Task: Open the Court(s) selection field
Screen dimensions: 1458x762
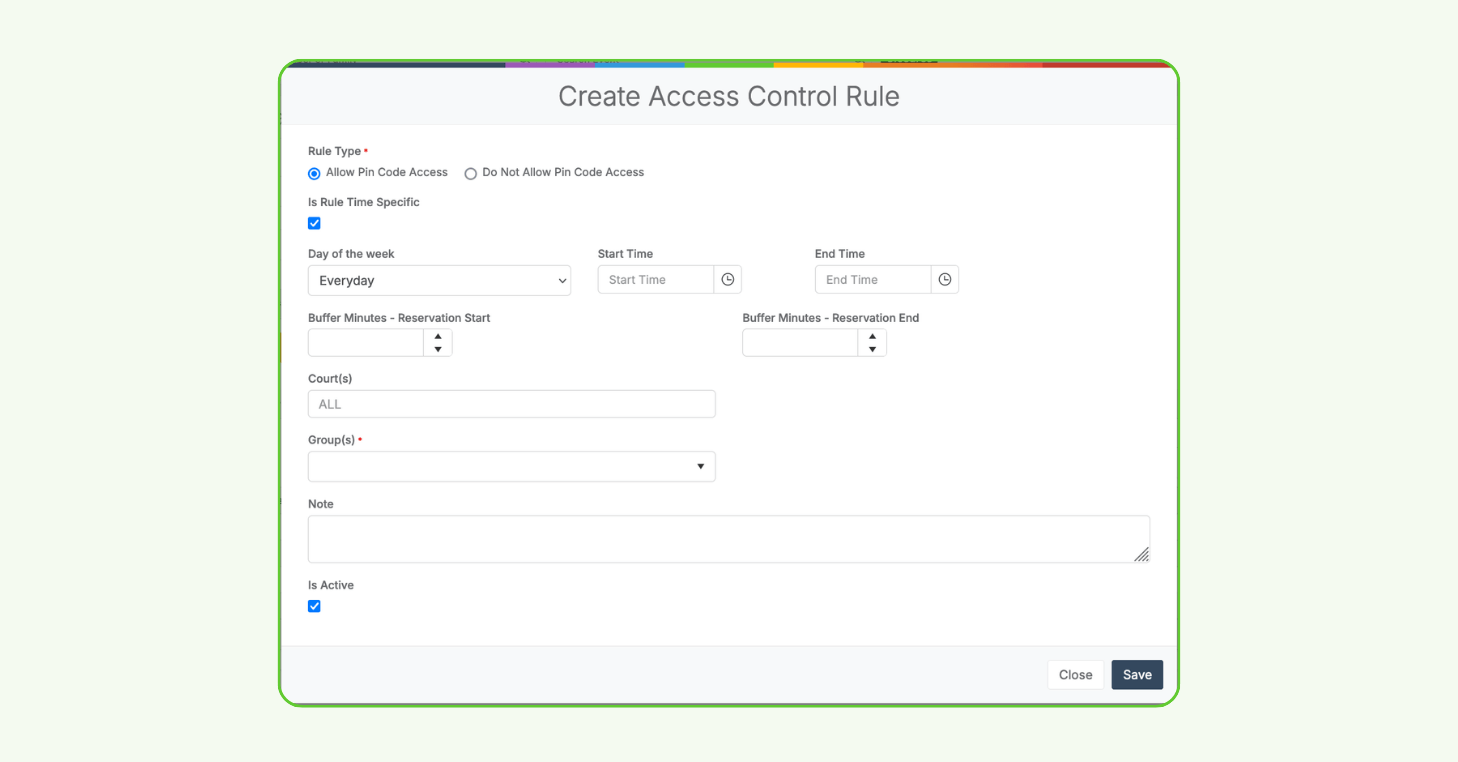Action: pyautogui.click(x=511, y=404)
